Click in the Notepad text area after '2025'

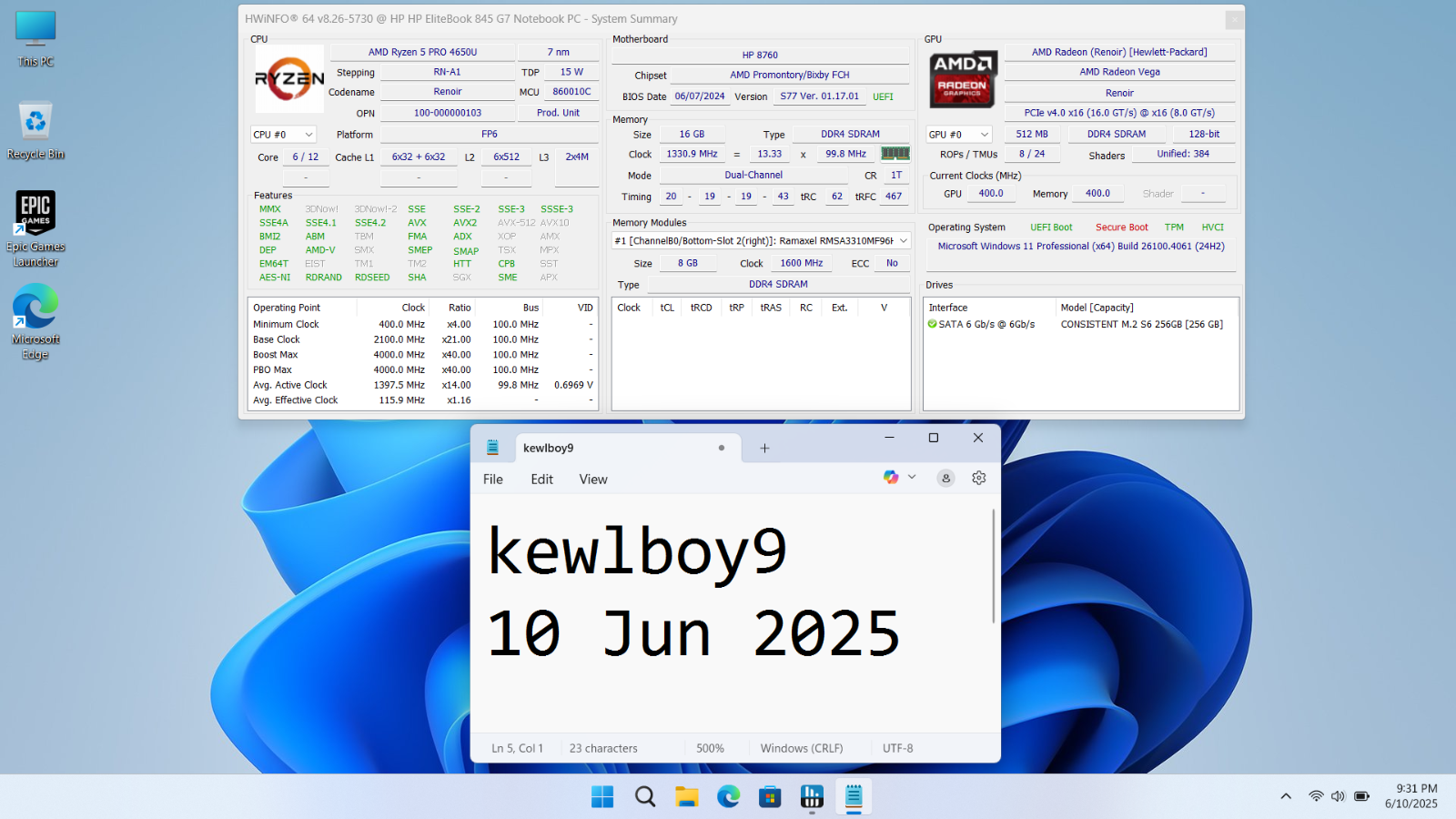click(x=919, y=632)
